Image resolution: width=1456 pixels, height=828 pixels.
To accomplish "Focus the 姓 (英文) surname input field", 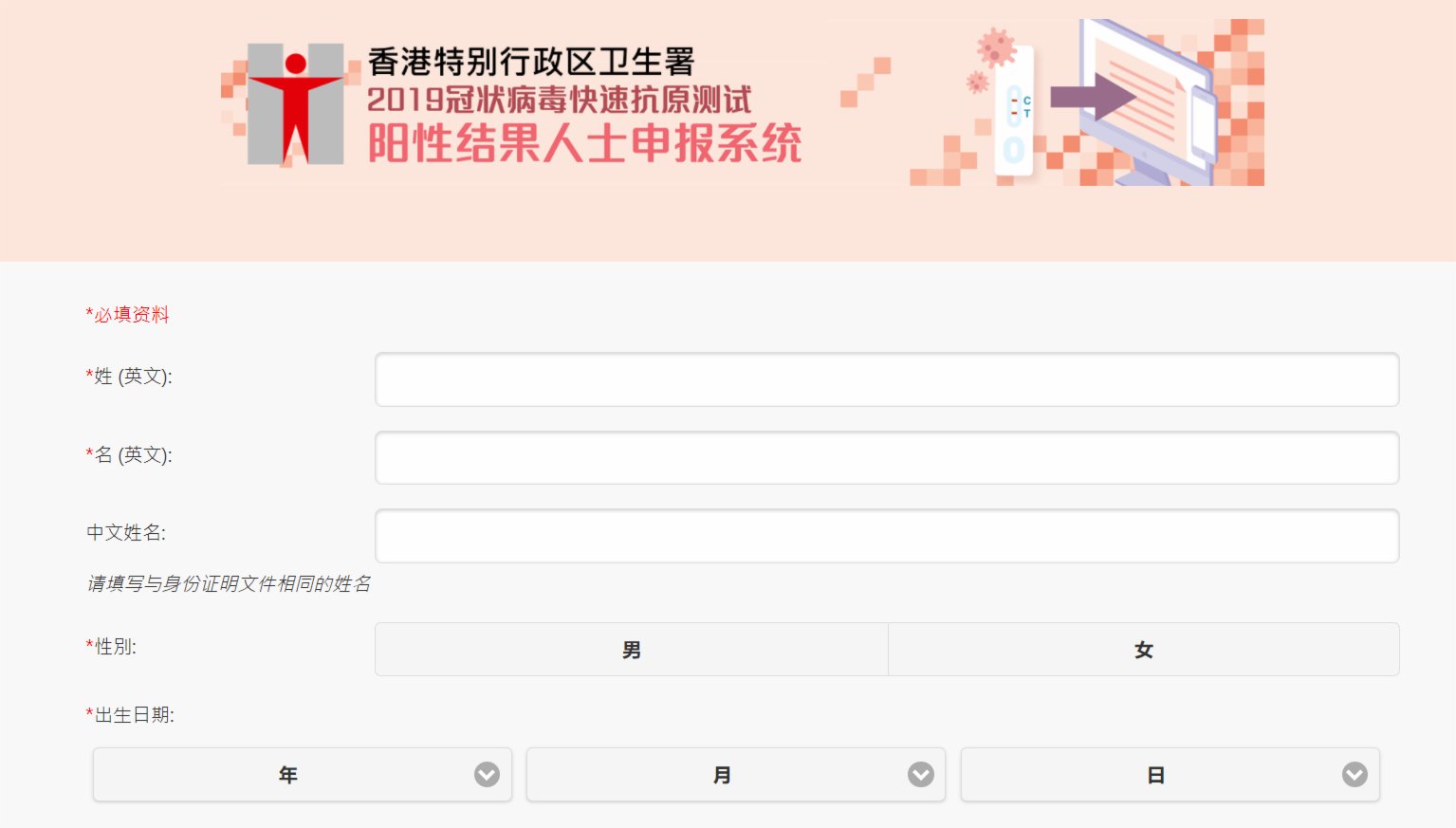I will (x=887, y=379).
